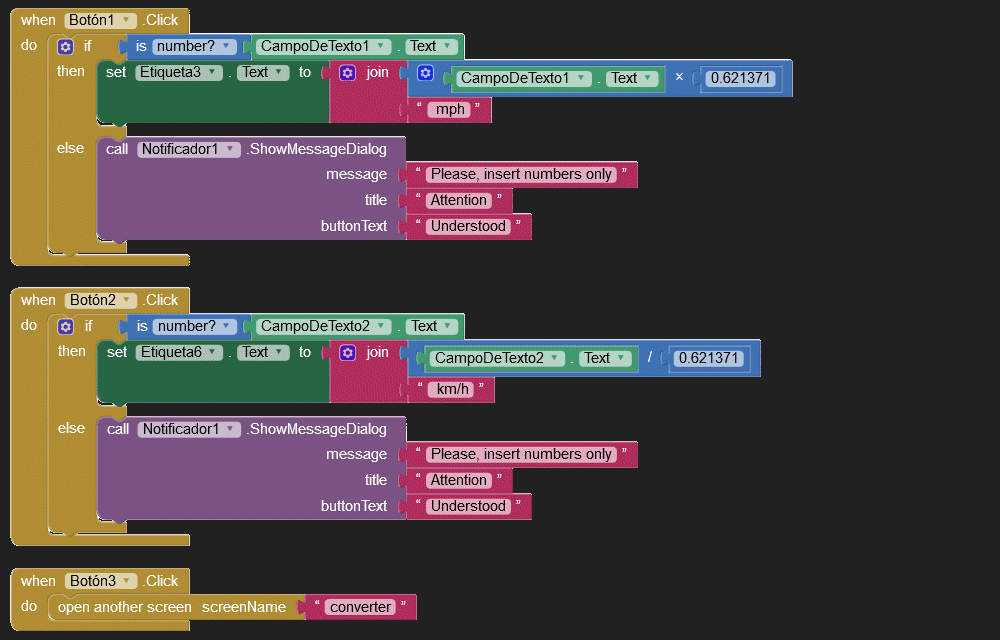1000x640 pixels.
Task: Open Notificador1 dropdown in Botón2's else branch
Action: (231, 429)
